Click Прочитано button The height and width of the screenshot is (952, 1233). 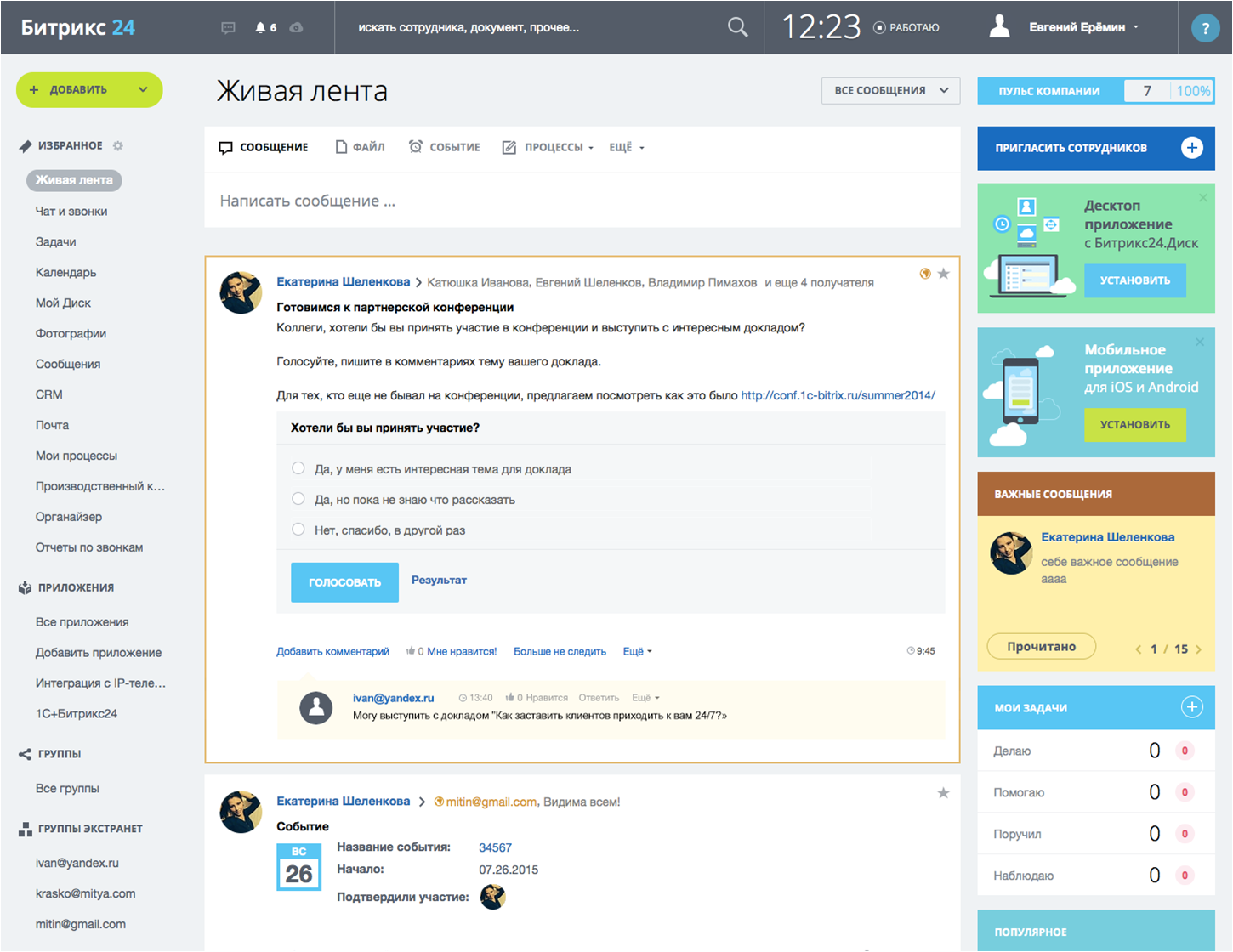pyautogui.click(x=1042, y=647)
